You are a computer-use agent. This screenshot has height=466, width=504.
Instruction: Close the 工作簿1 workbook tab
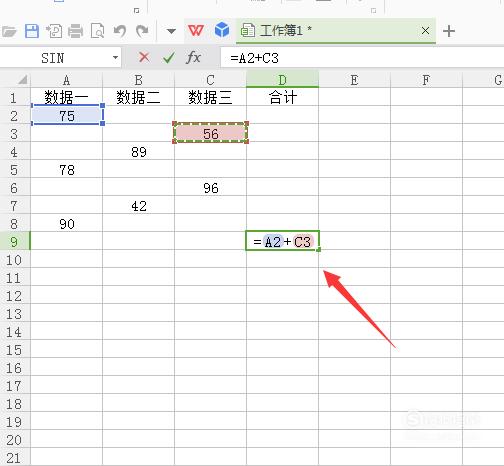425,31
